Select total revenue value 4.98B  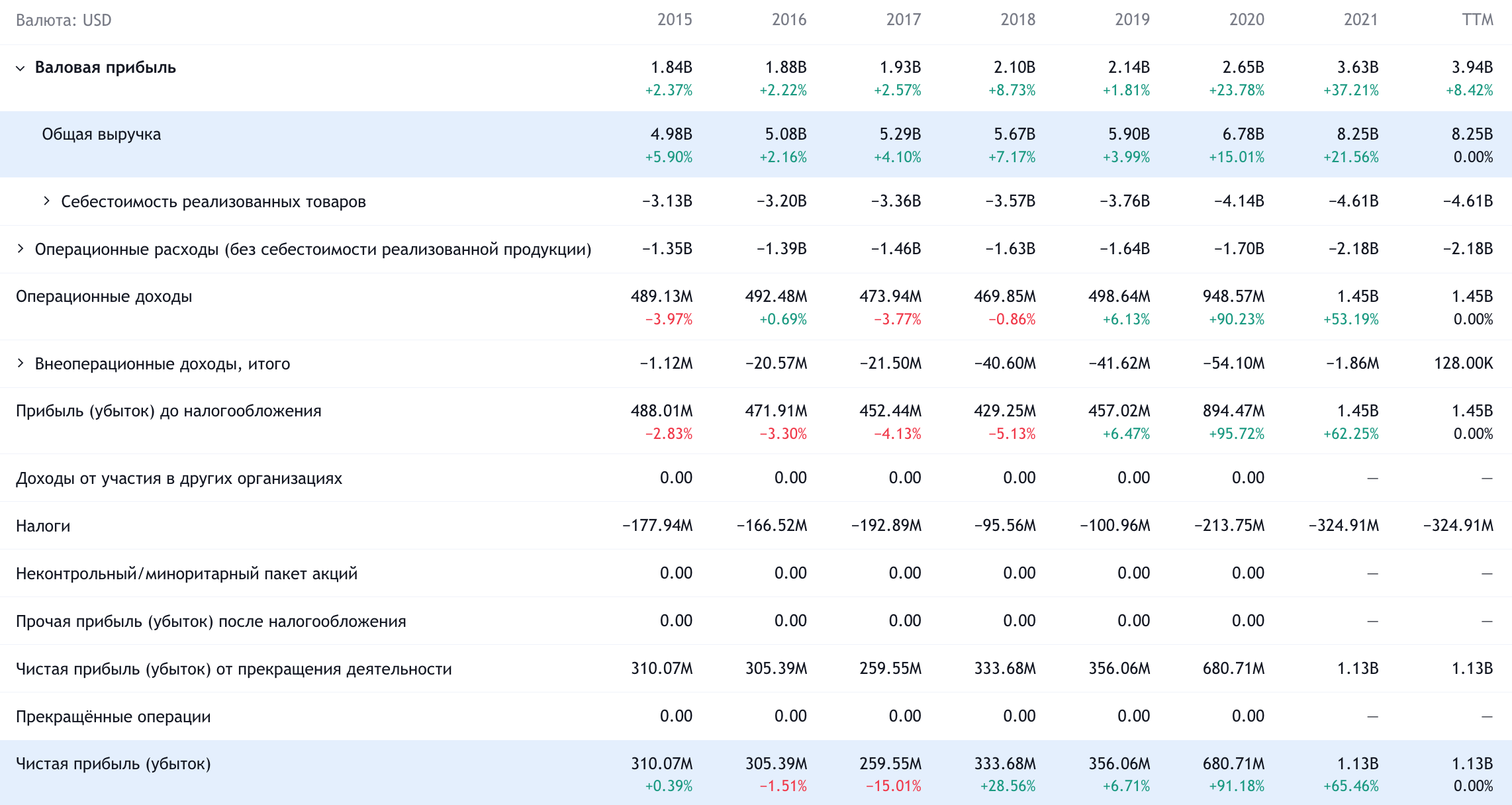671,134
